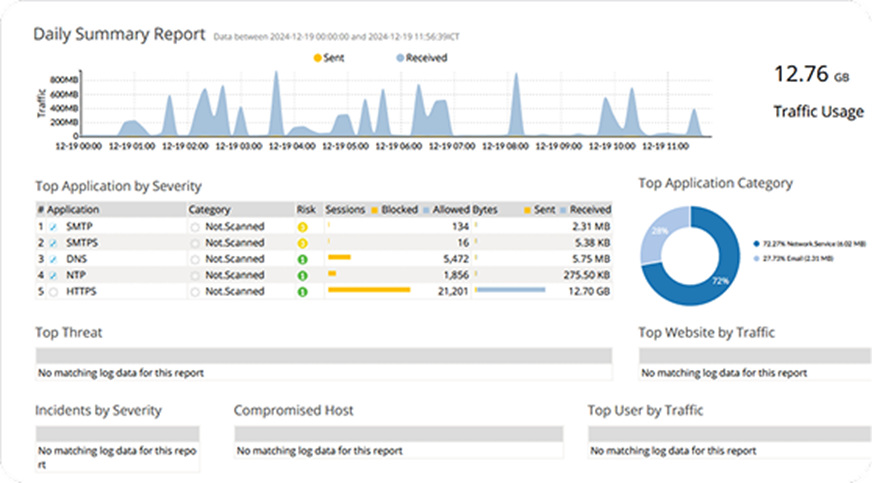872x483 pixels.
Task: Click the DNS application name
Action: (76, 259)
